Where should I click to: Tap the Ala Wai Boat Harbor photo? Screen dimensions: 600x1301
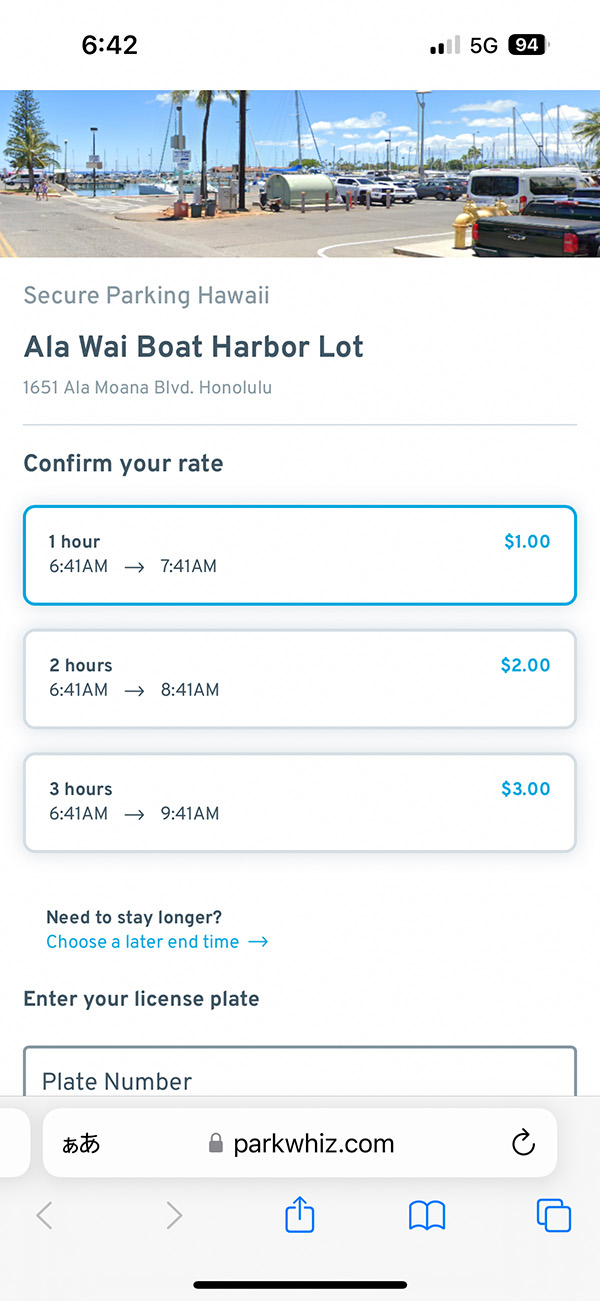click(x=300, y=173)
